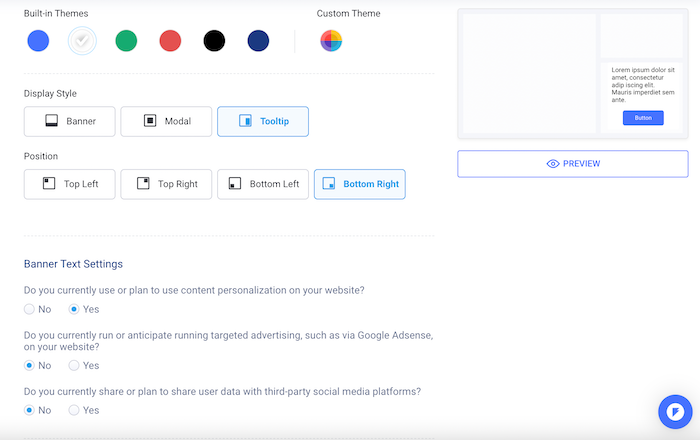
Task: Pick the navy blue built-in theme
Action: pyautogui.click(x=258, y=41)
